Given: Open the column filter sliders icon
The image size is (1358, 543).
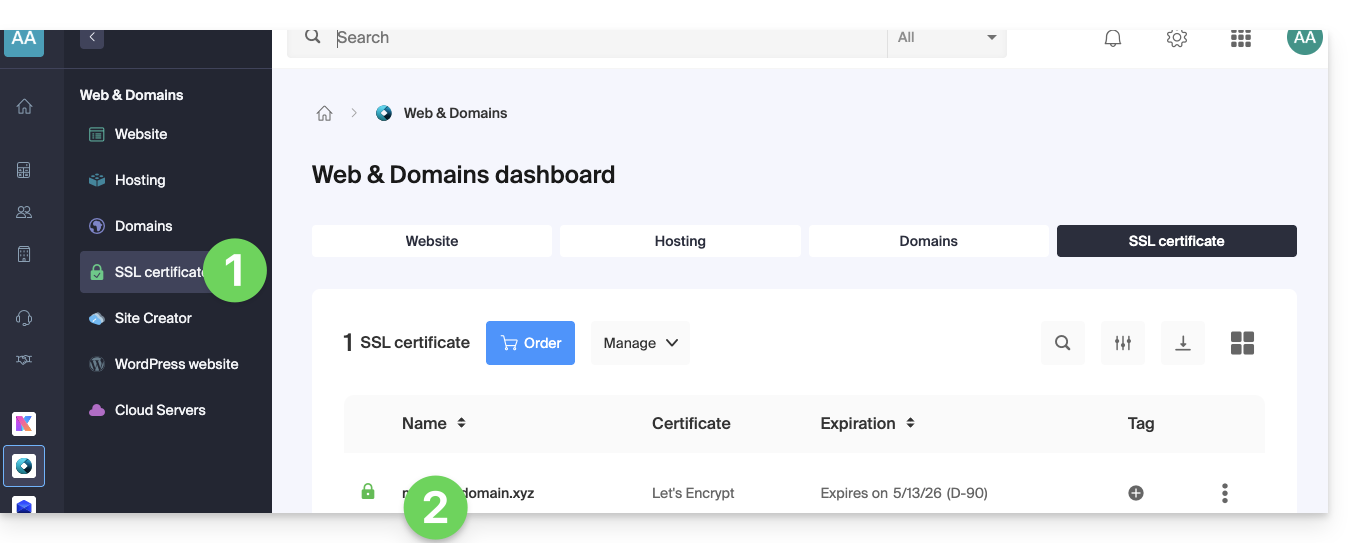Looking at the screenshot, I should point(1122,343).
